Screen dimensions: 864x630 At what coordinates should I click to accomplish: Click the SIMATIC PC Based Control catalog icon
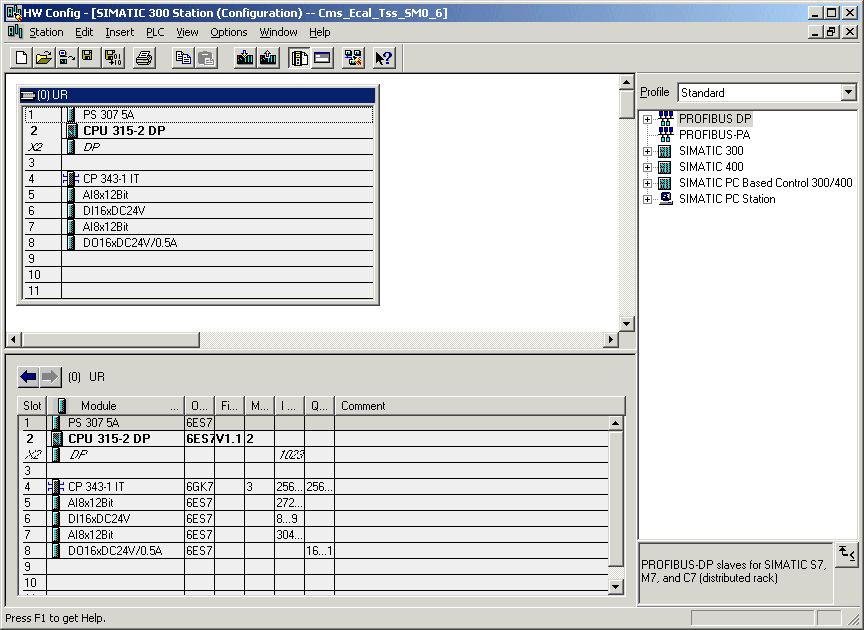(x=665, y=183)
